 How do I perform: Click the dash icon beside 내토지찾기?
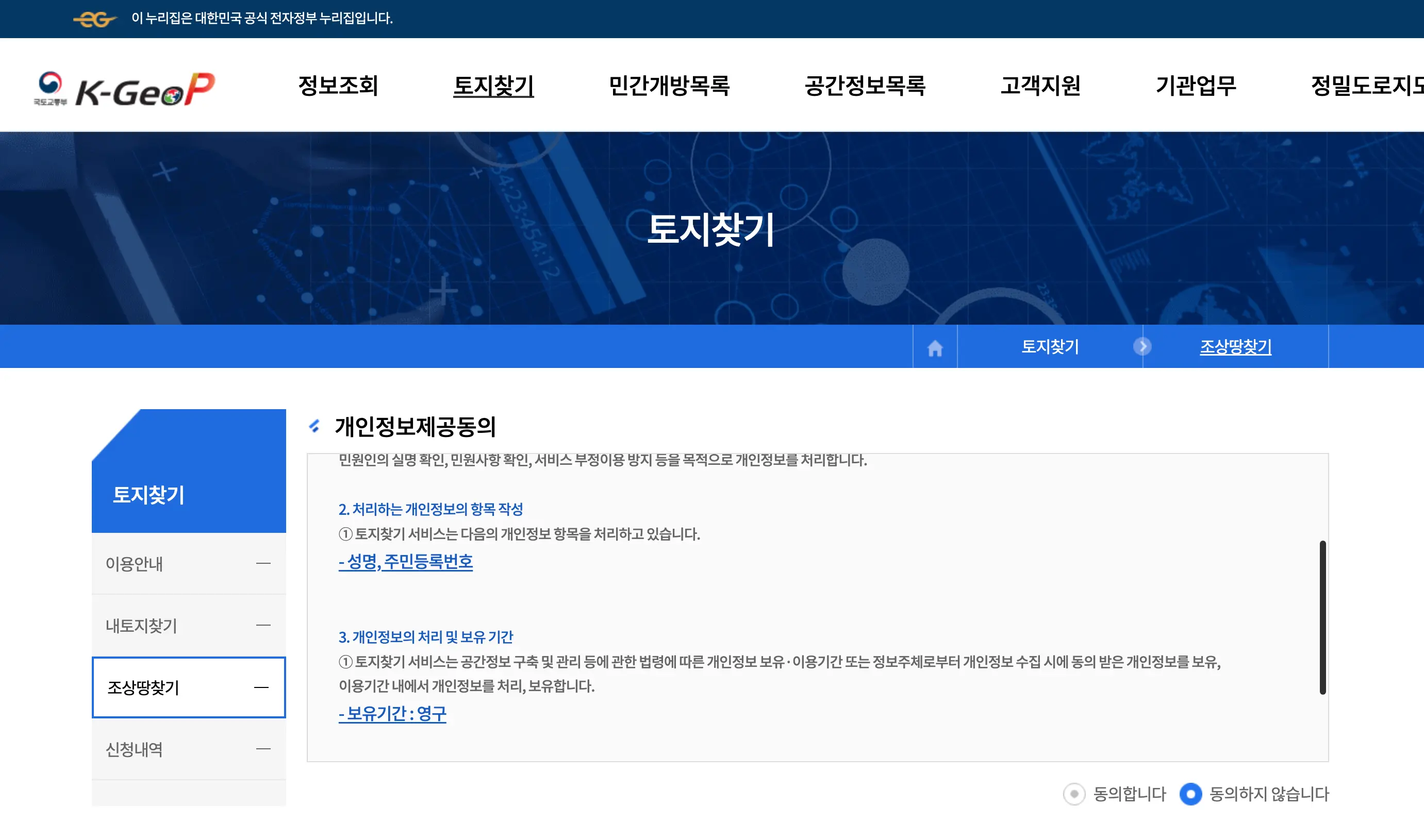click(x=263, y=625)
